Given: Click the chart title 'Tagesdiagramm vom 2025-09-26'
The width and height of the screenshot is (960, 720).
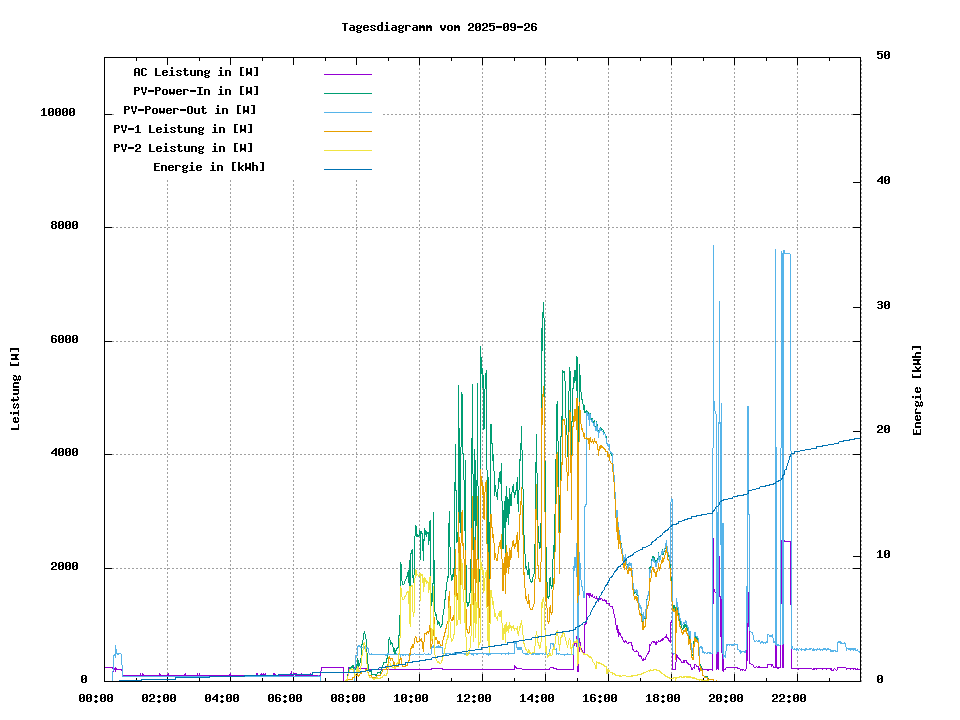Looking at the screenshot, I should [x=439, y=27].
